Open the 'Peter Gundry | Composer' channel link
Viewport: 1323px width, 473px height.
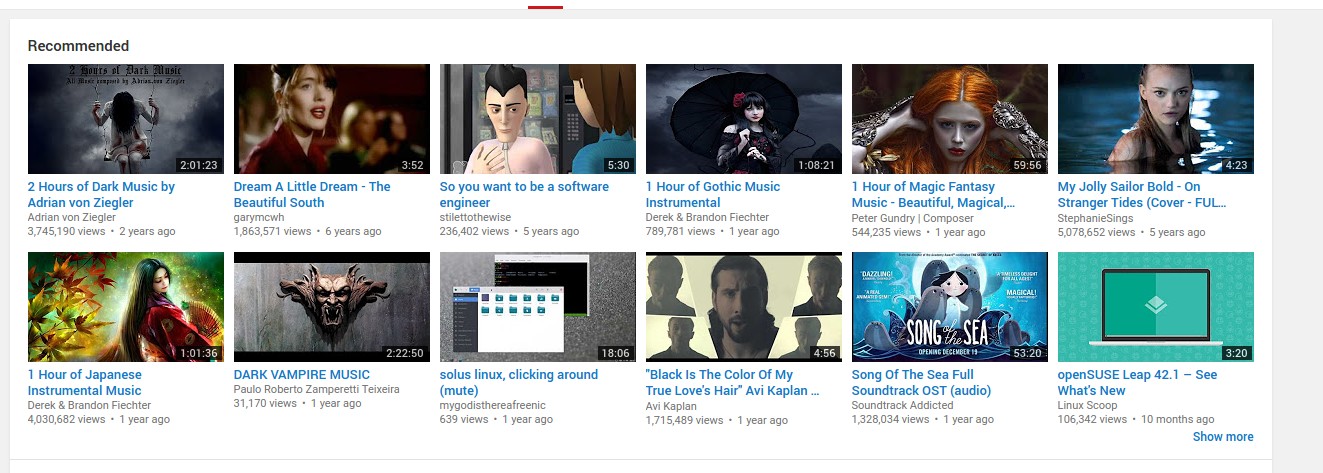pyautogui.click(x=913, y=217)
